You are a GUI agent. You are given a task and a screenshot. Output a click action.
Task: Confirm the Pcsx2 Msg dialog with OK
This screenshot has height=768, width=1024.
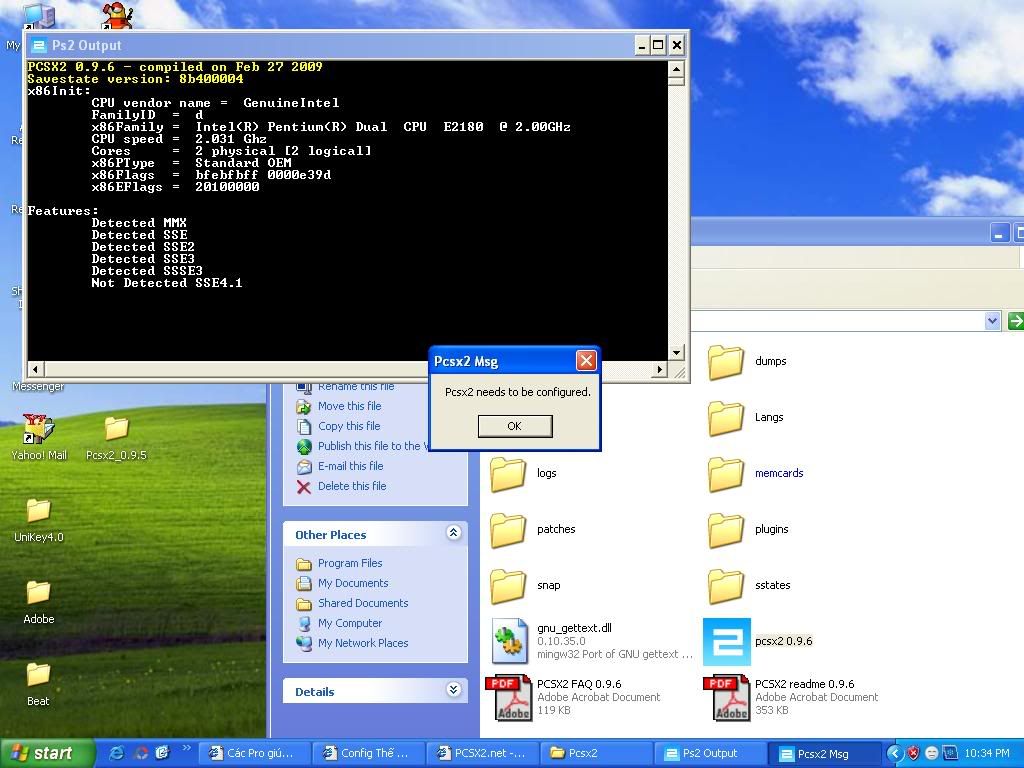point(515,426)
